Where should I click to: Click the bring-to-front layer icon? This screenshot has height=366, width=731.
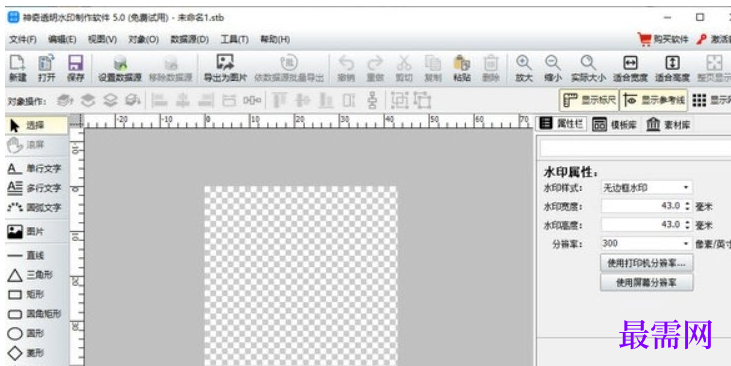[x=64, y=100]
